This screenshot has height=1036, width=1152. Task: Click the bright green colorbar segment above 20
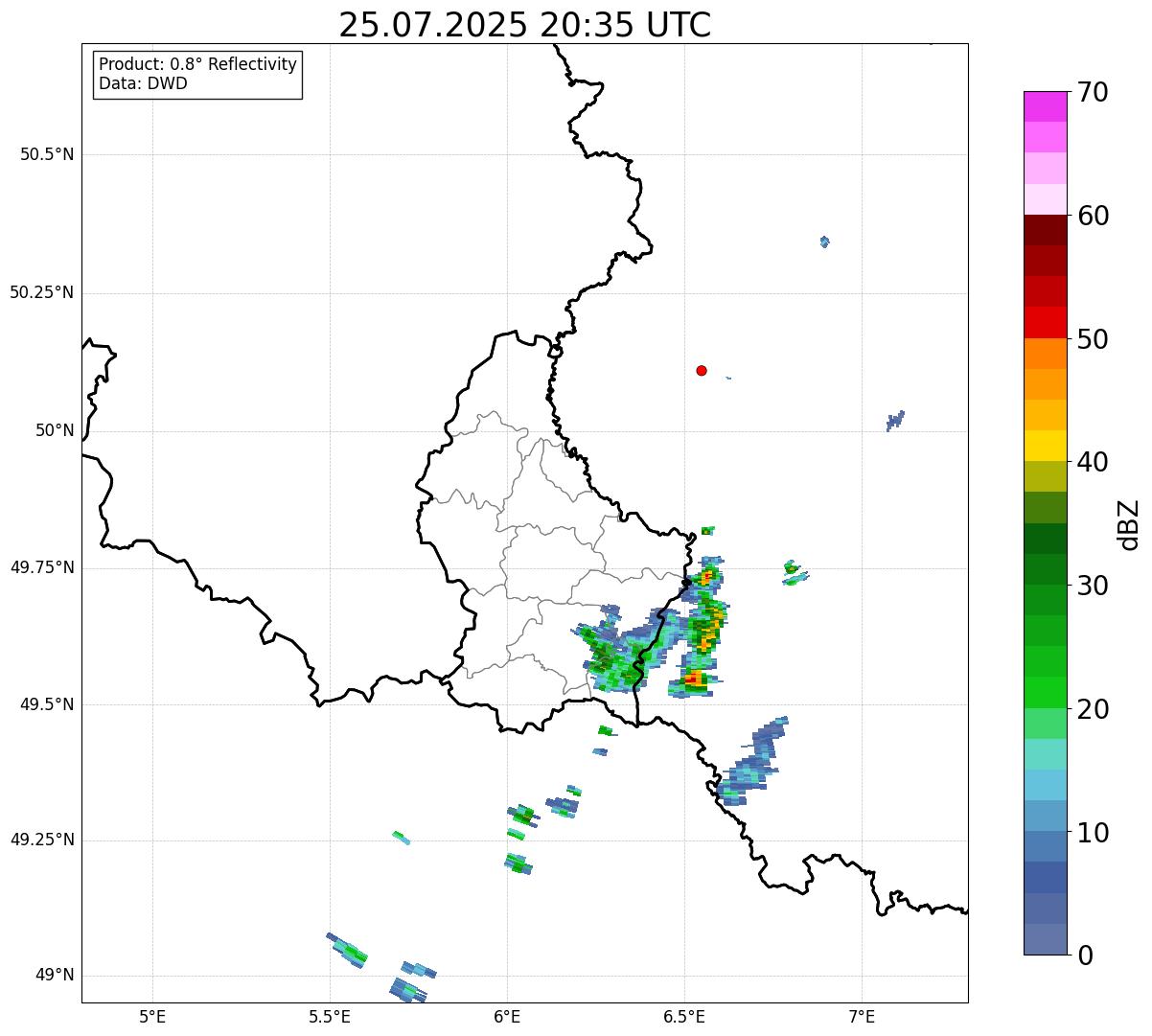click(1045, 692)
